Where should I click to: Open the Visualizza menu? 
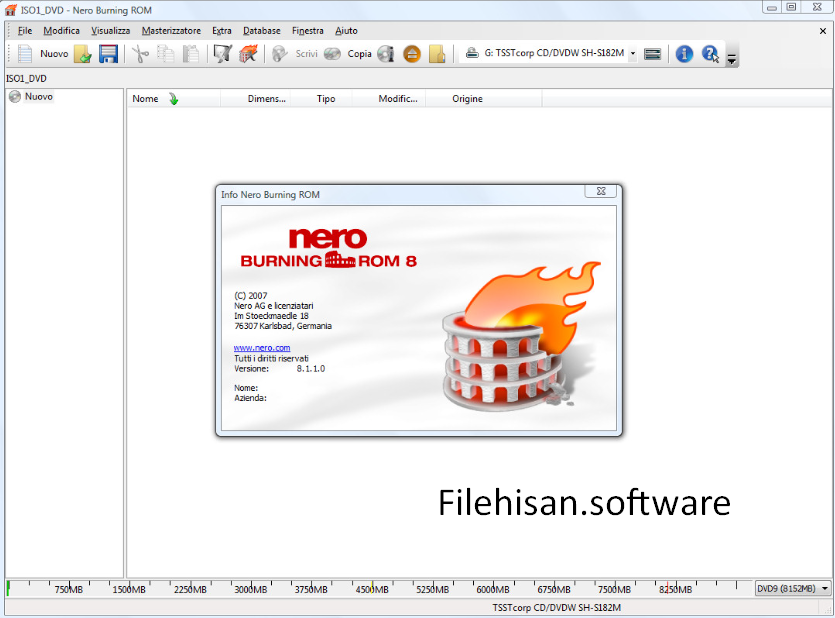[111, 31]
